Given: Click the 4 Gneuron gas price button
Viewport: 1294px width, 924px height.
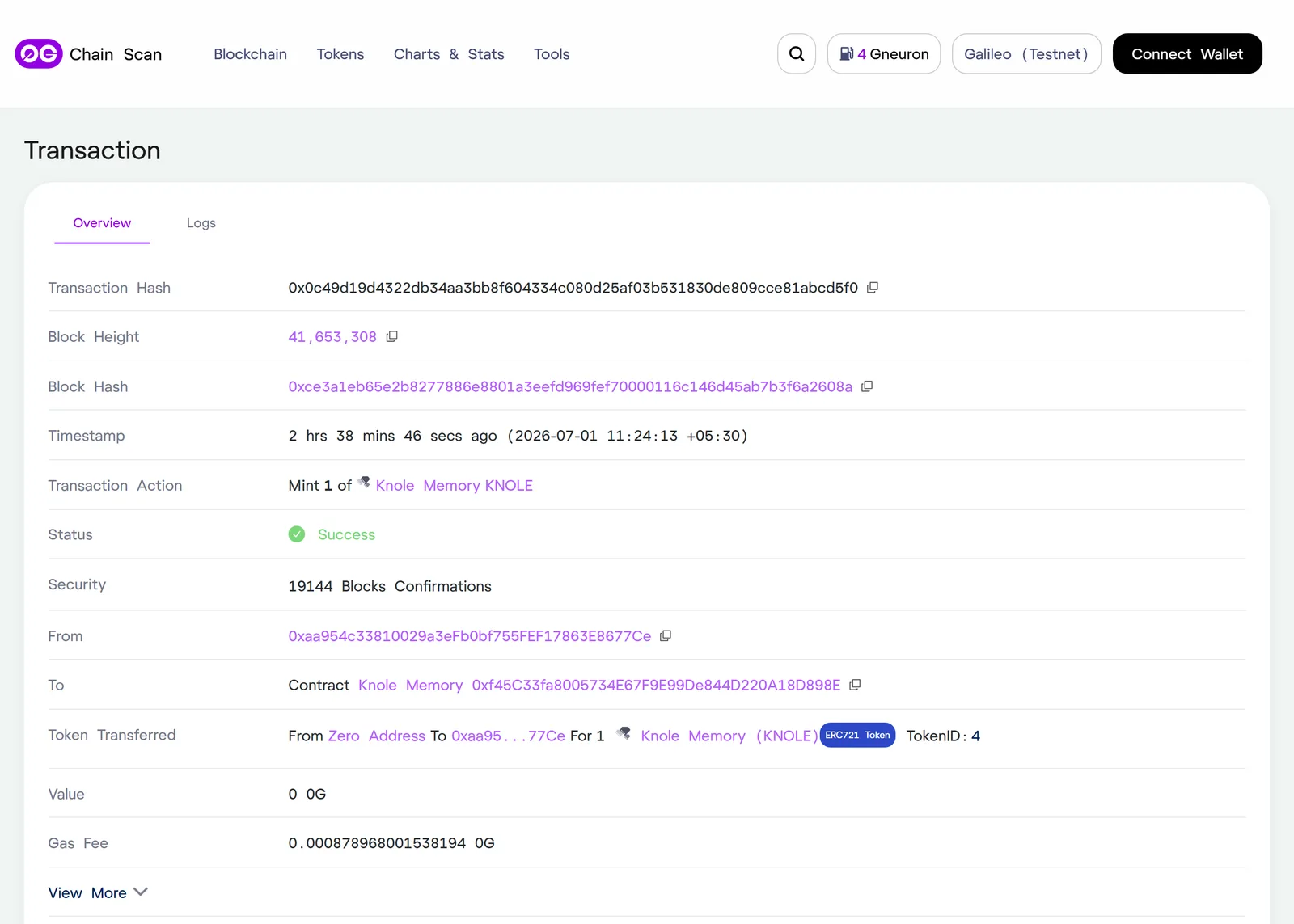Looking at the screenshot, I should click(884, 53).
